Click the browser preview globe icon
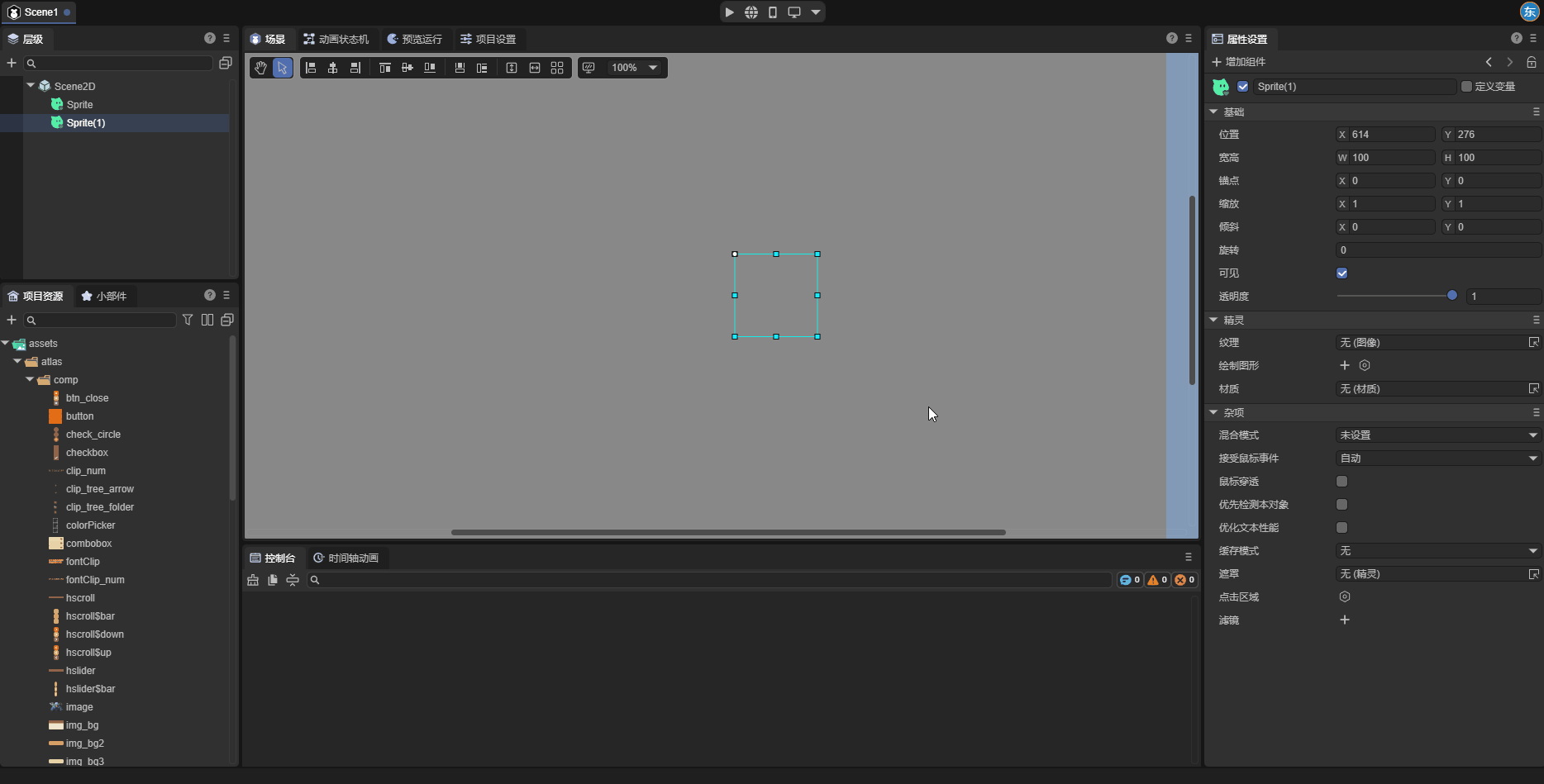Screen dimensions: 1544x784 pos(751,12)
